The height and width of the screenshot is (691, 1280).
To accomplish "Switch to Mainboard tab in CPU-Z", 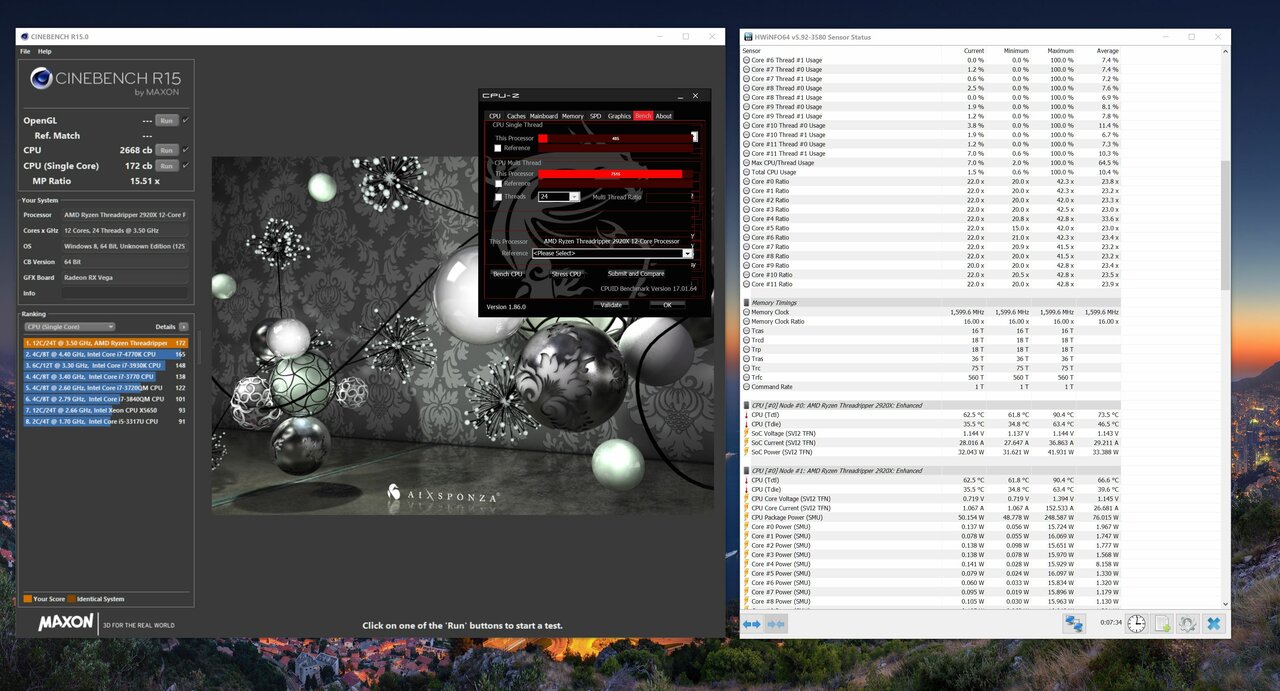I will point(544,116).
